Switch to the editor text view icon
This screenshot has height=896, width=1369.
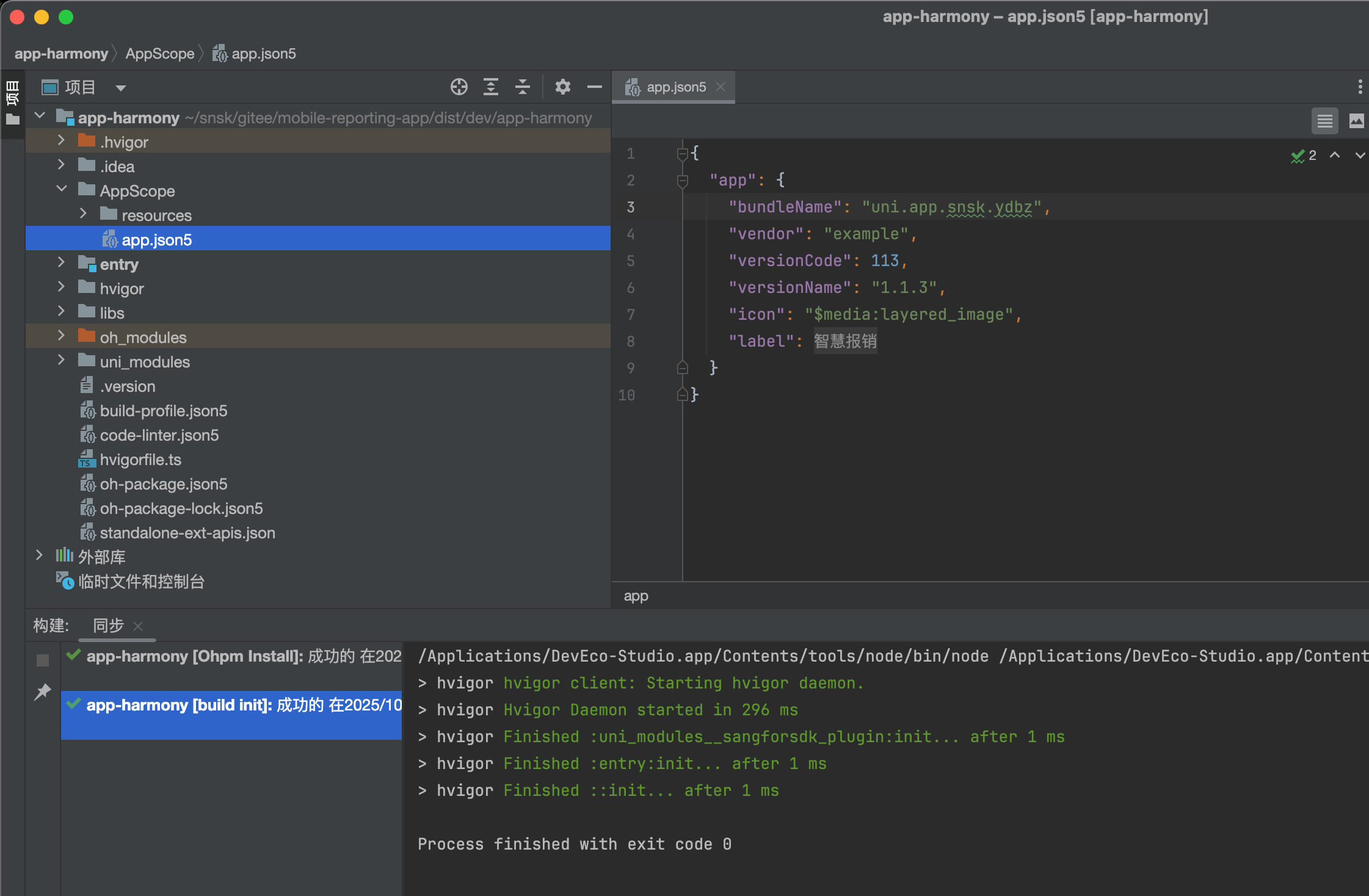coord(1324,121)
